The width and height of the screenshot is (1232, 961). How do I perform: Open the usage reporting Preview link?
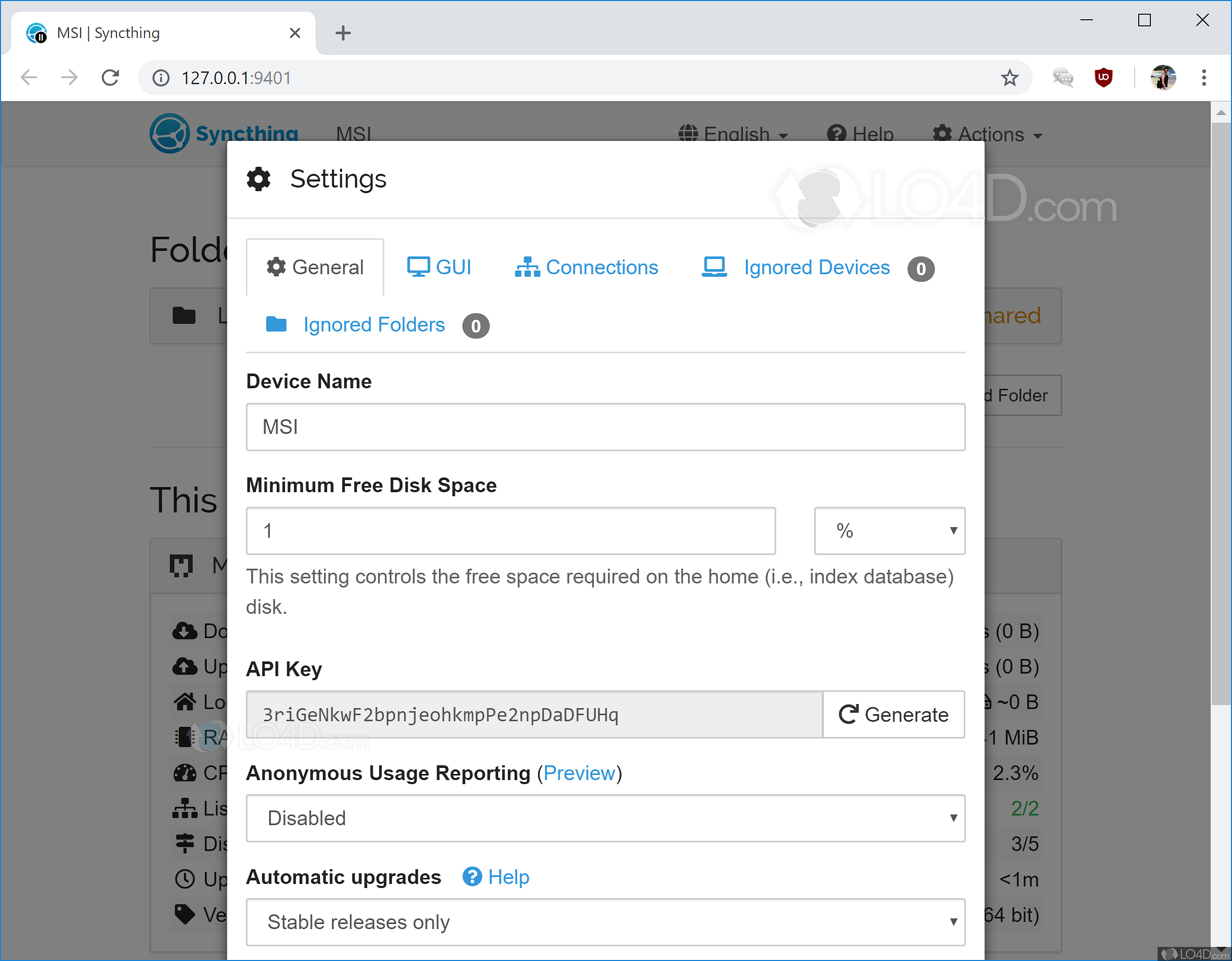click(580, 773)
